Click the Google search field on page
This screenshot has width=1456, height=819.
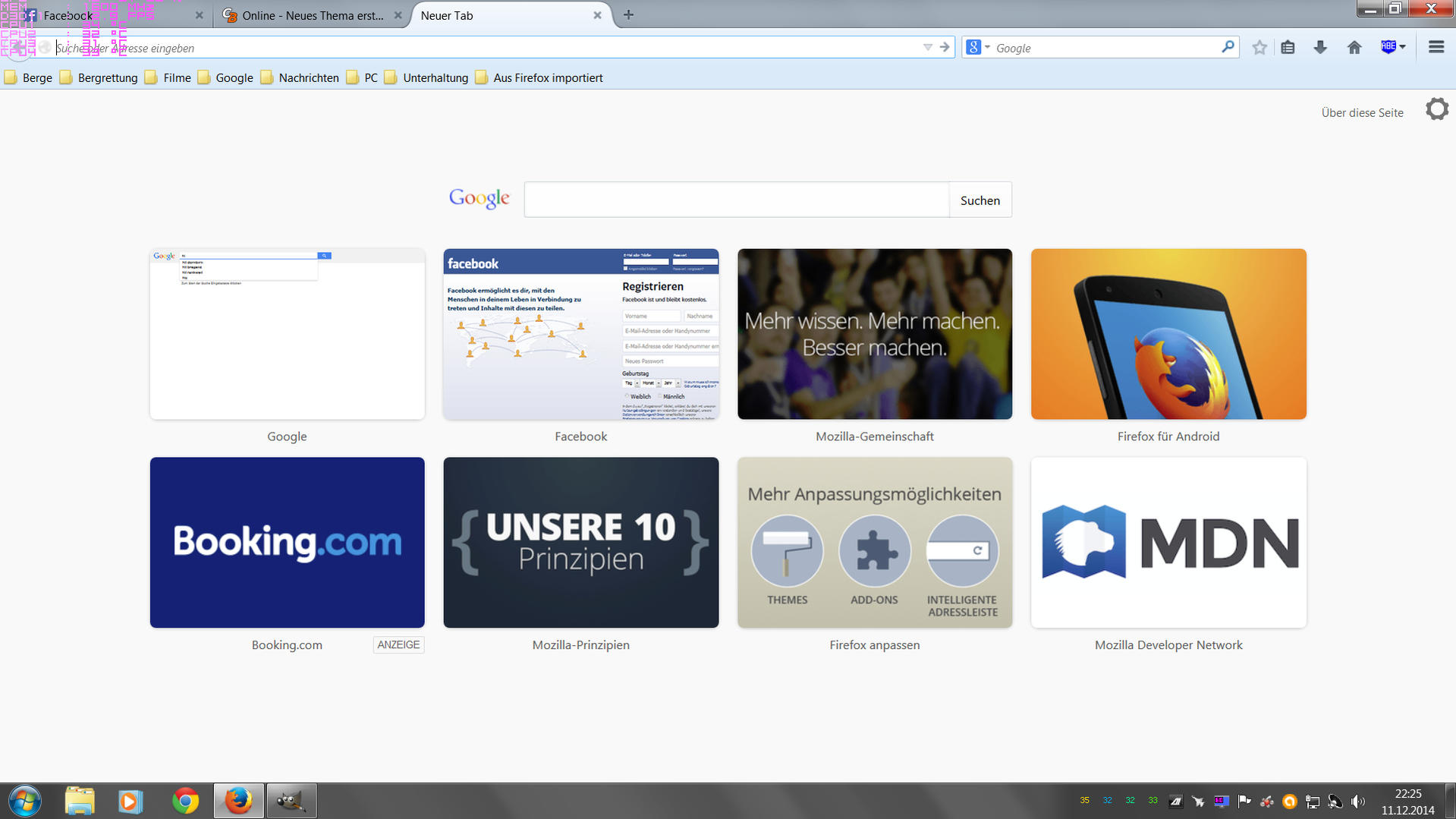pyautogui.click(x=737, y=200)
